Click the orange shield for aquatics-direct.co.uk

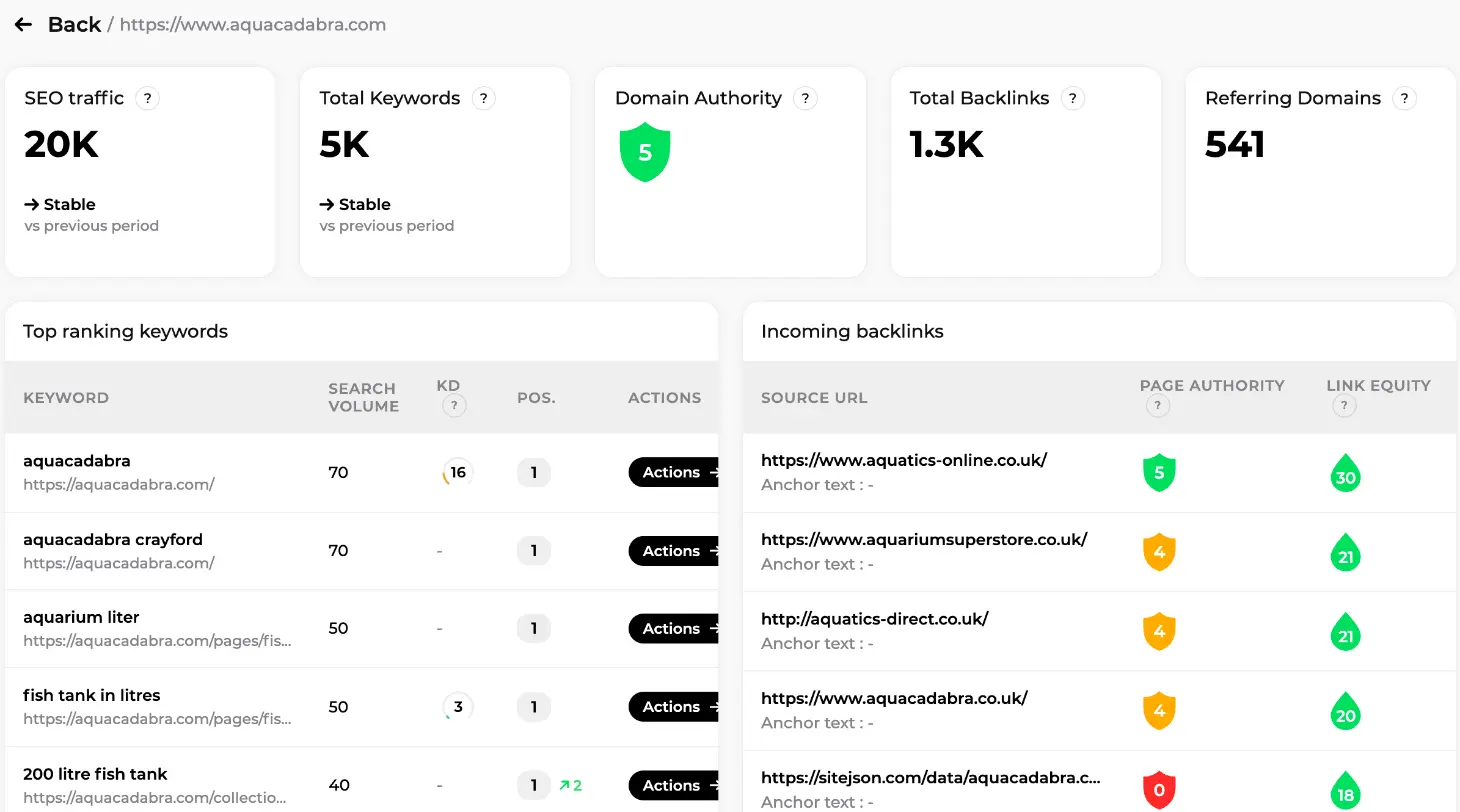tap(1159, 631)
